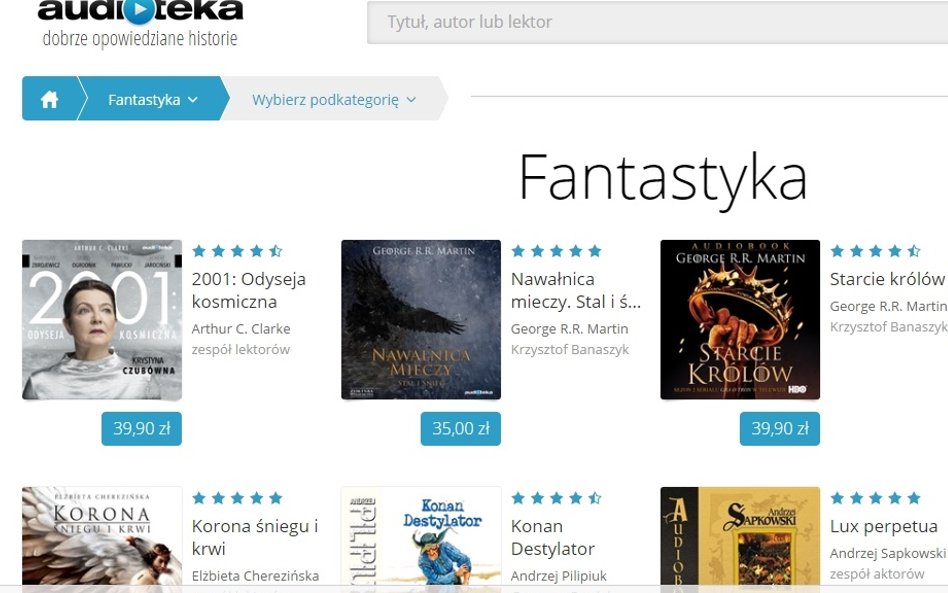Open author link Arthur C. Clarke

coord(241,329)
